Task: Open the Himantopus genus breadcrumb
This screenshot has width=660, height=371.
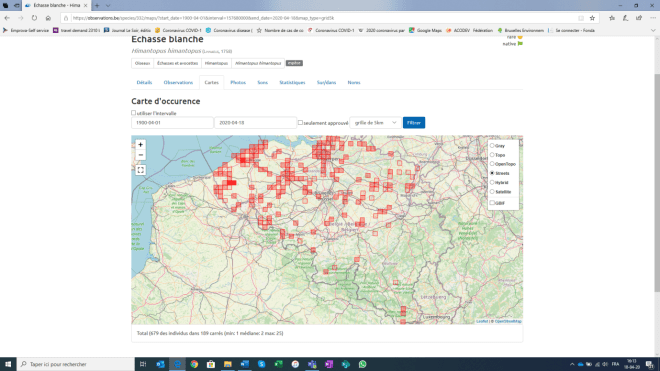Action: click(x=216, y=63)
